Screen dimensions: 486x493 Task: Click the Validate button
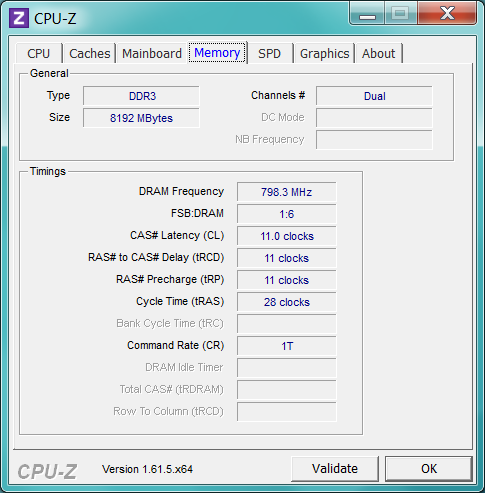pyautogui.click(x=335, y=469)
